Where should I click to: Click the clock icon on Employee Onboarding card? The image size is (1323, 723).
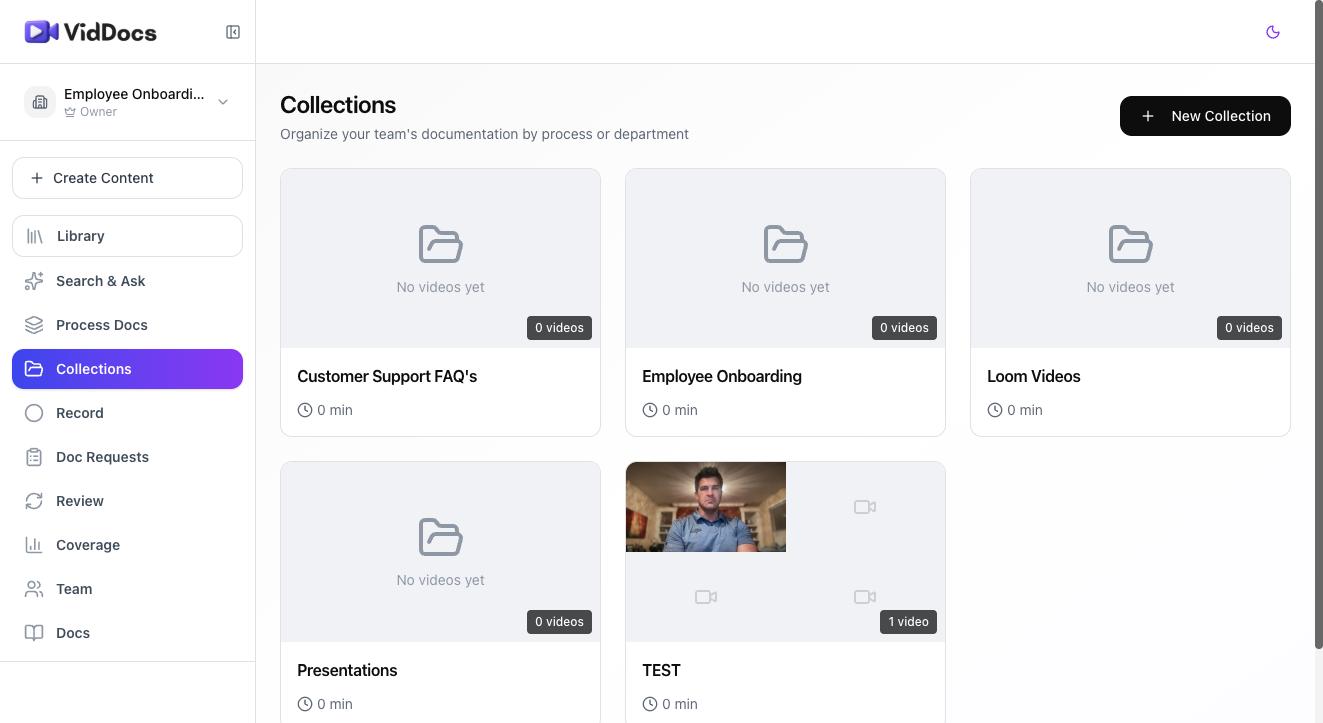pyautogui.click(x=650, y=410)
